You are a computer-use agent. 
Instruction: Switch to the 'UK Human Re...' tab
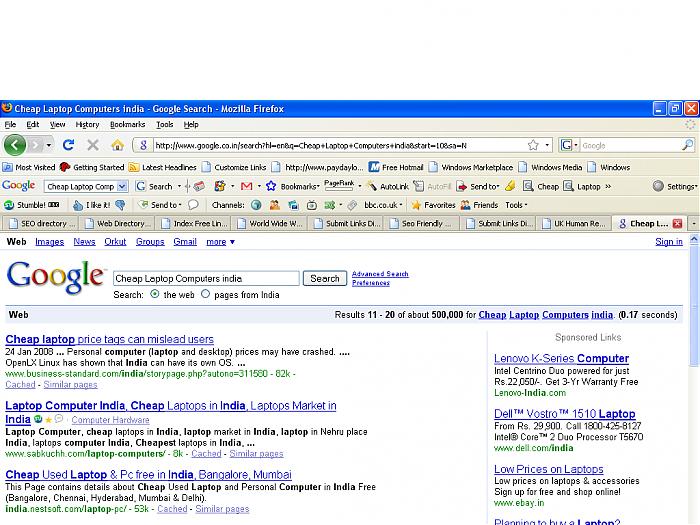(574, 223)
